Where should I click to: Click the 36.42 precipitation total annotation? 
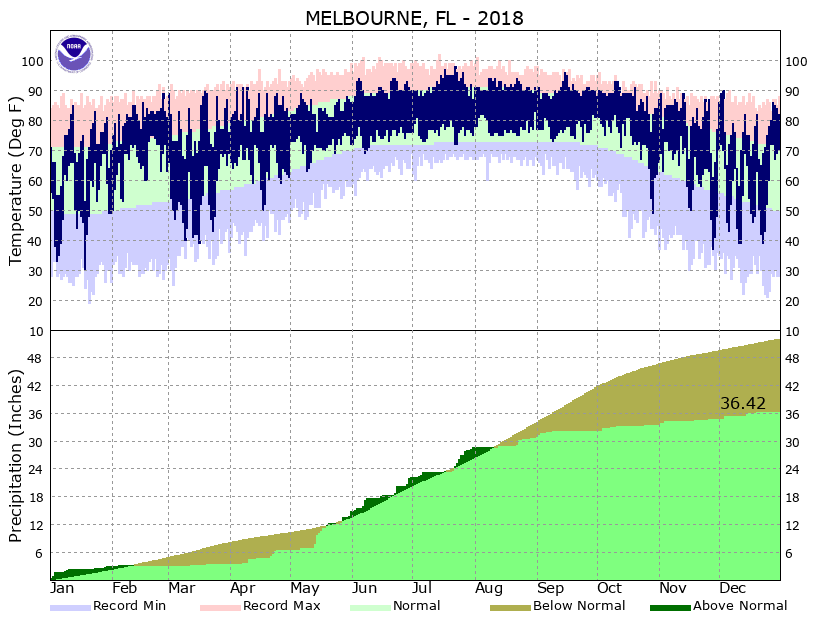point(743,404)
